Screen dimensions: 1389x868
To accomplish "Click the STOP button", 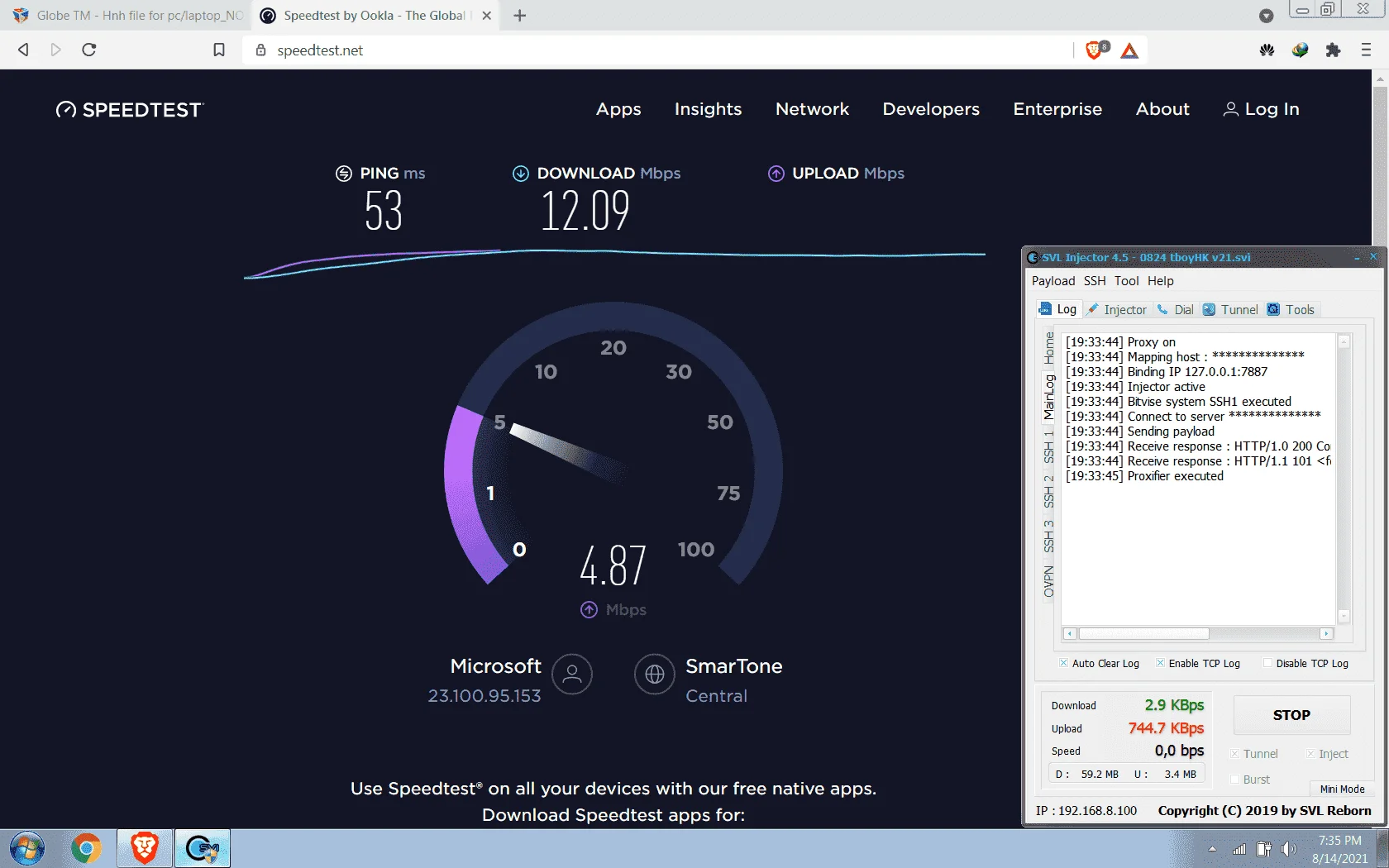I will pyautogui.click(x=1291, y=715).
